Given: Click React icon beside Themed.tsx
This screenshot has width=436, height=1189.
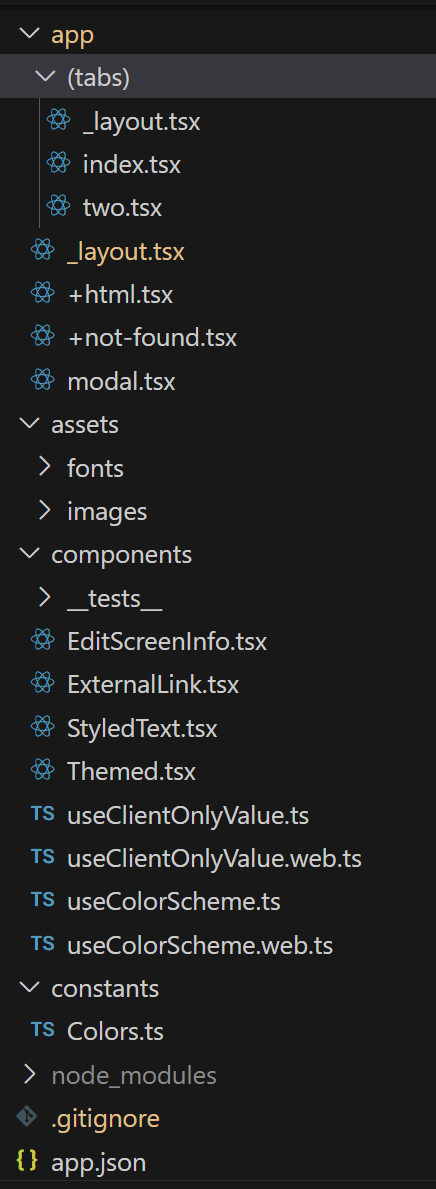Looking at the screenshot, I should click(x=42, y=772).
